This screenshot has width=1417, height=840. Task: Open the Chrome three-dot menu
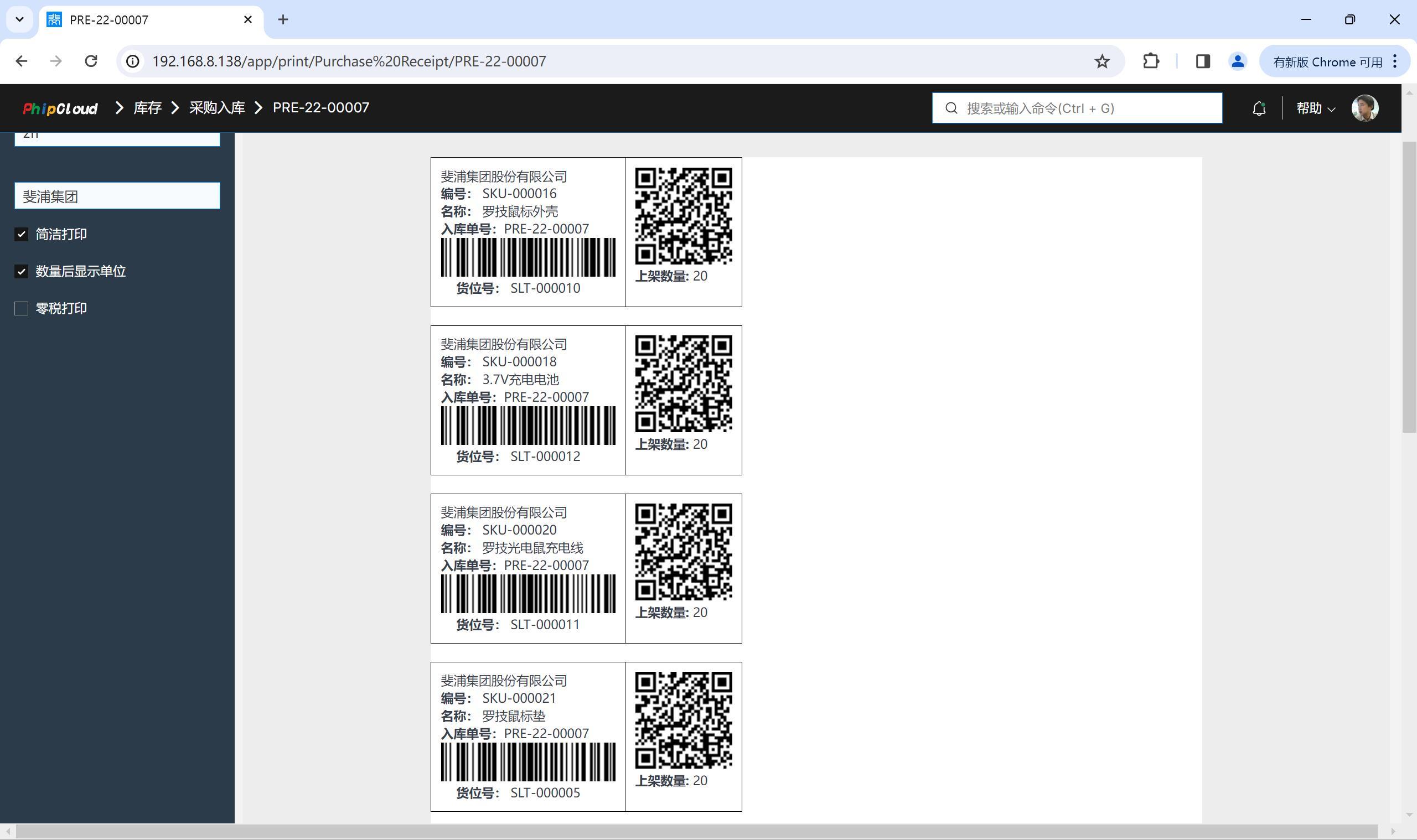pyautogui.click(x=1396, y=61)
